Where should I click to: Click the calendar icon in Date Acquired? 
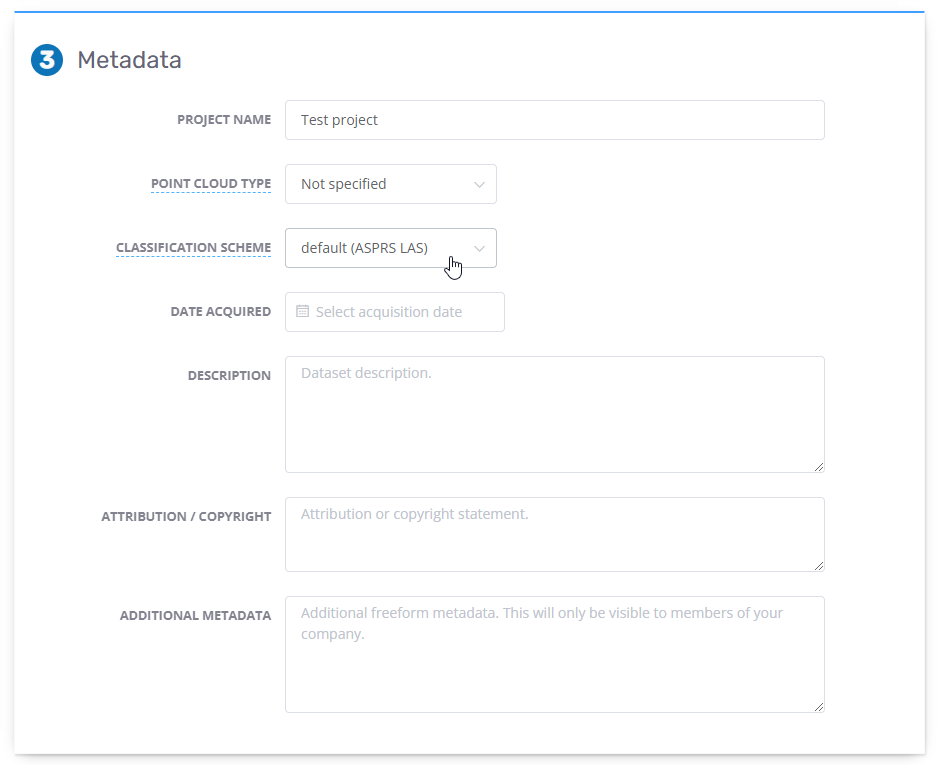(303, 311)
